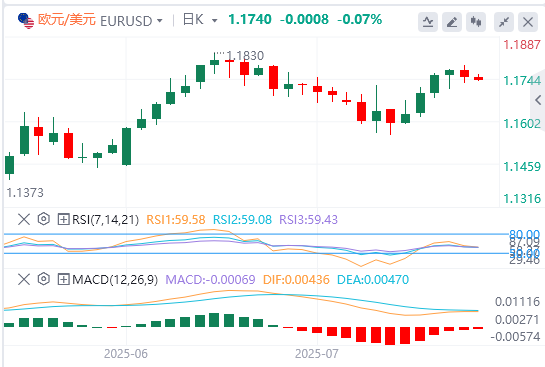Image resolution: width=545 pixels, height=367 pixels.
Task: Click the RSI3:59.43 value
Action: [x=309, y=220]
